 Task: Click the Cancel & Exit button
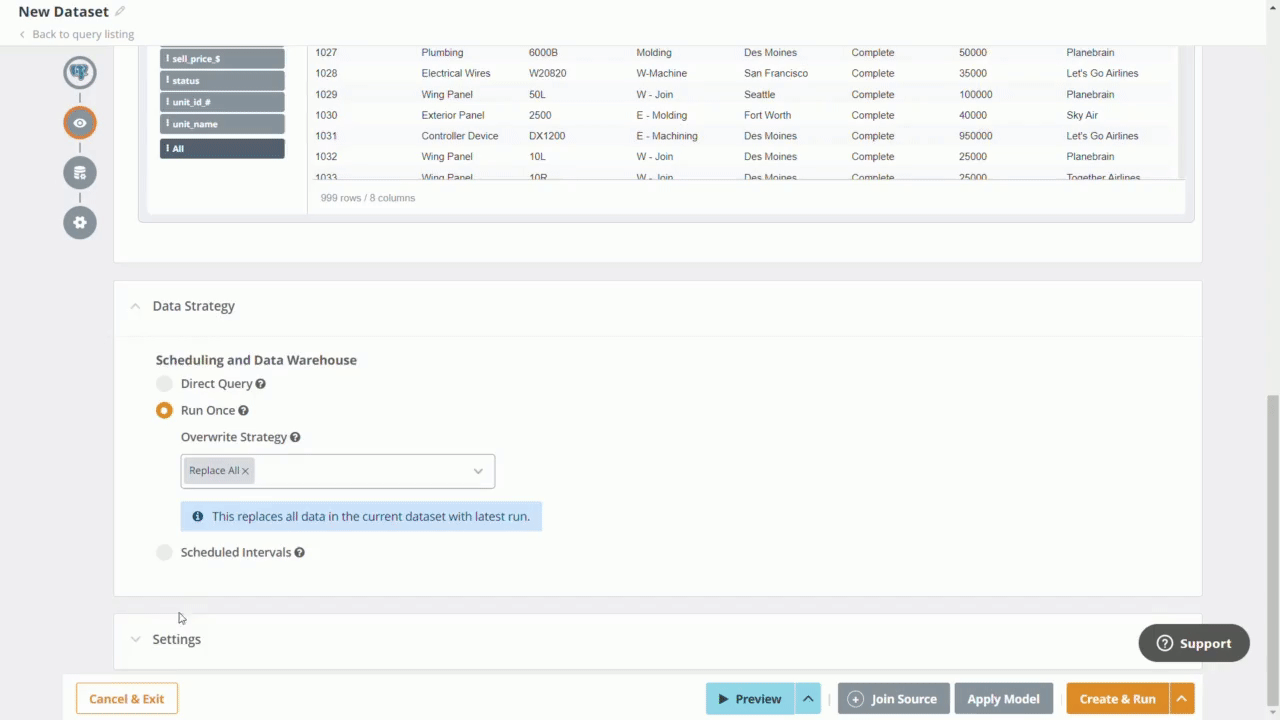click(127, 699)
